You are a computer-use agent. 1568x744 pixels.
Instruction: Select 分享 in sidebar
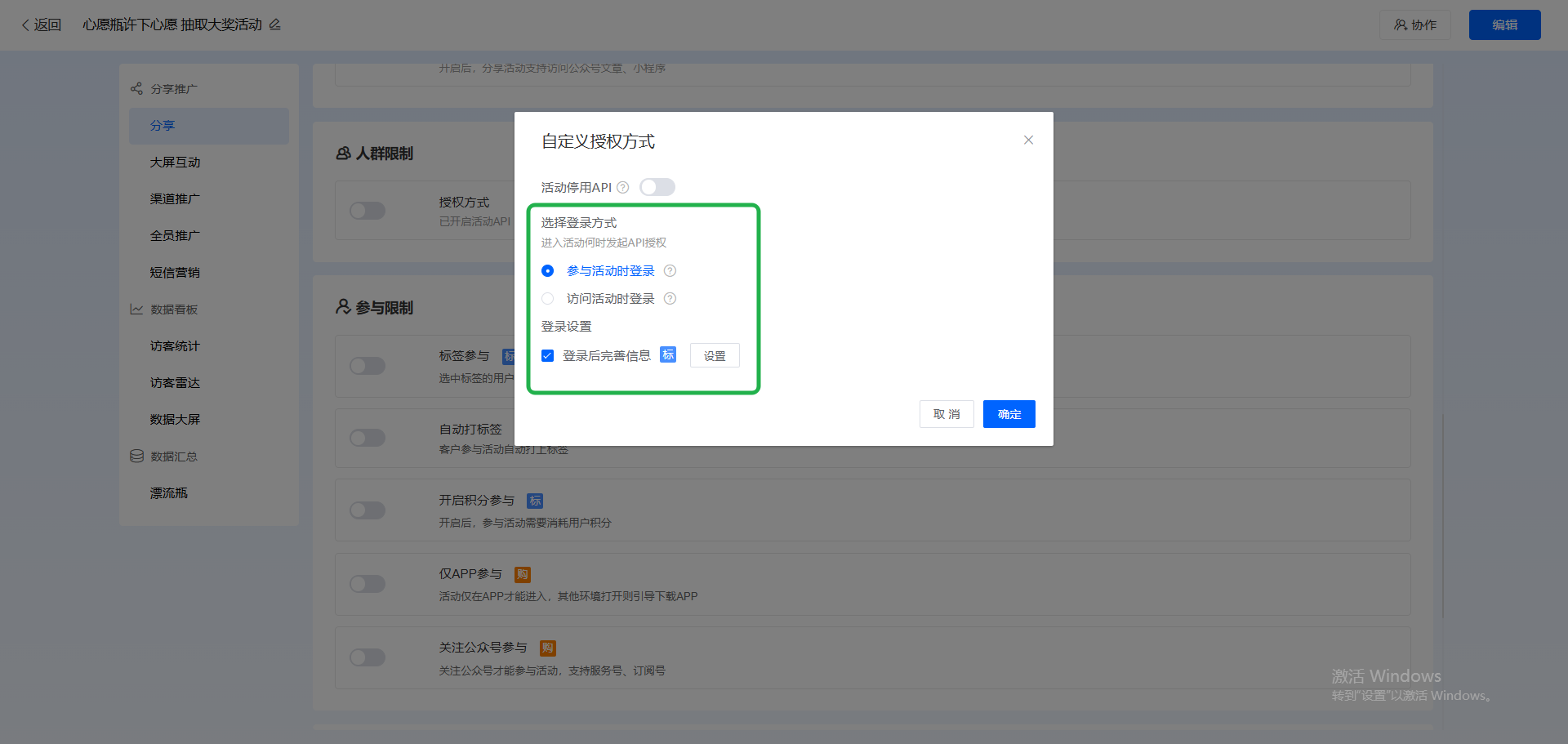(x=209, y=126)
